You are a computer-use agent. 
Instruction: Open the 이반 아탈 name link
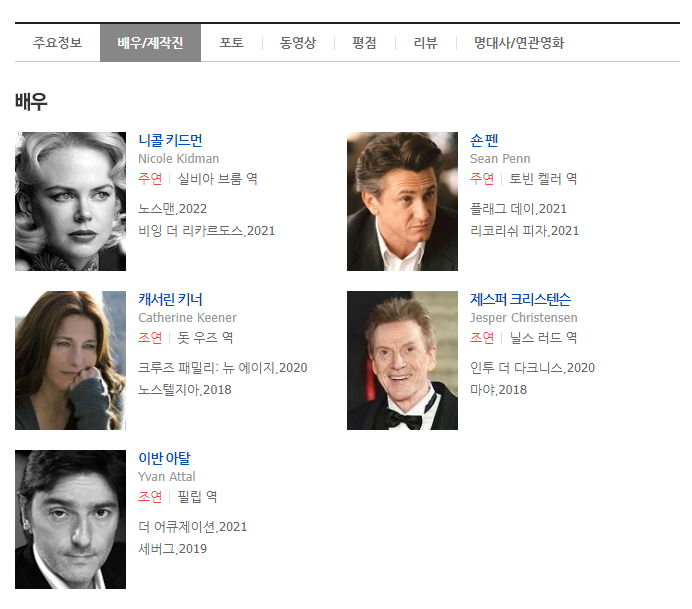point(164,458)
